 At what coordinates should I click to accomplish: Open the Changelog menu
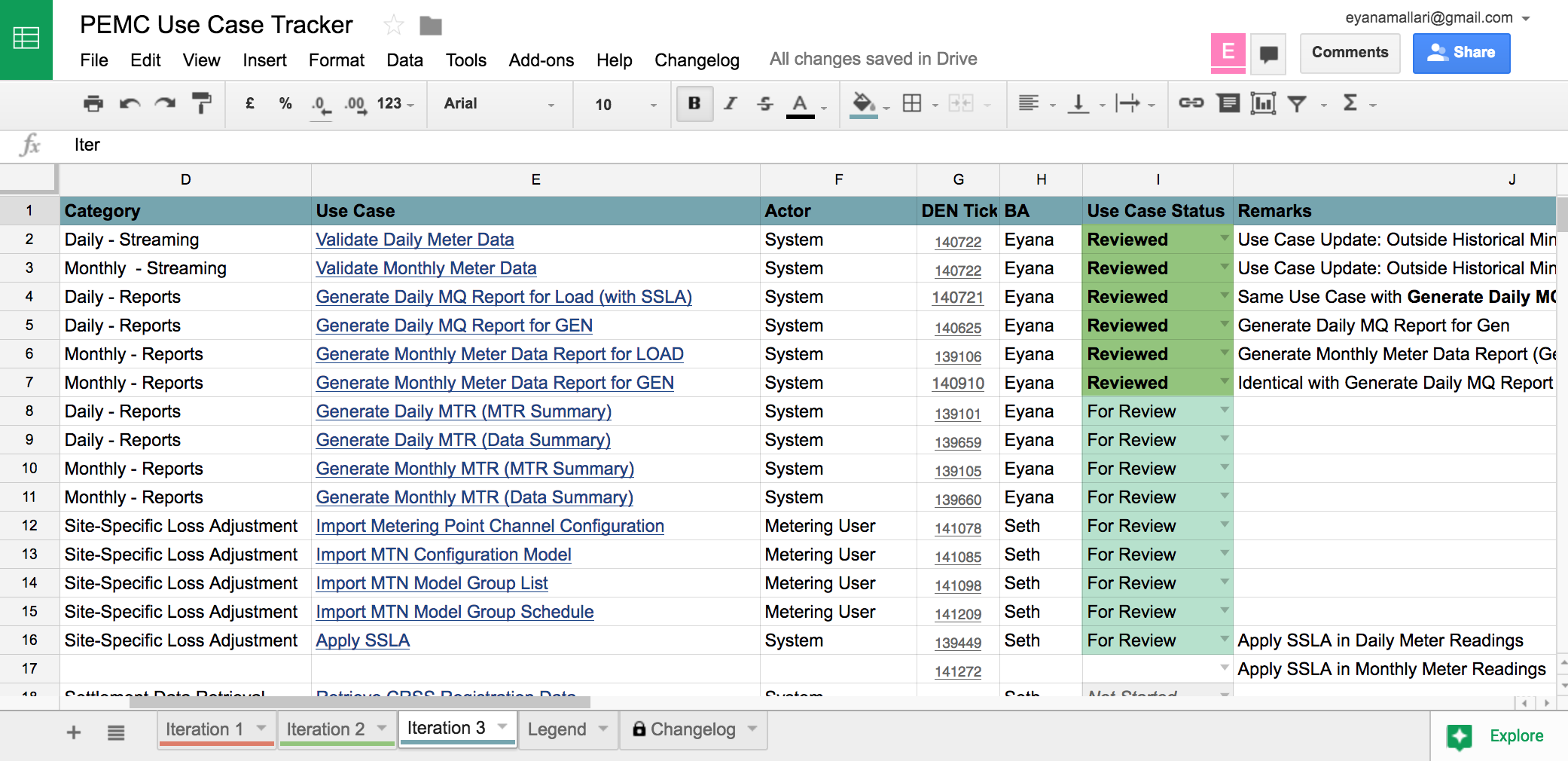click(x=697, y=60)
